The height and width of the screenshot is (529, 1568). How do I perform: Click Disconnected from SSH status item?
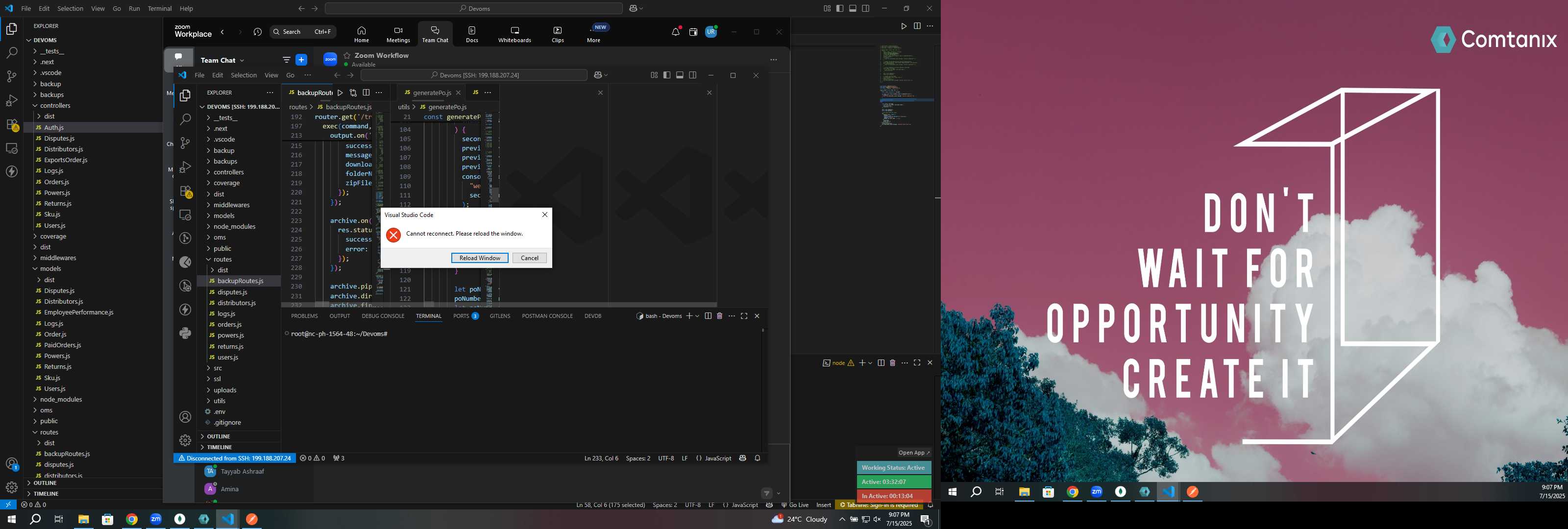point(234,458)
